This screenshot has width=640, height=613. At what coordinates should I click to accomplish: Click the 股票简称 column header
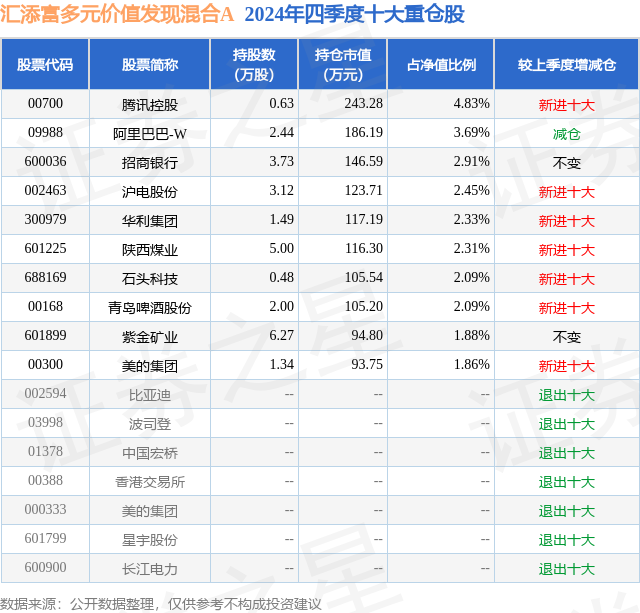pos(149,64)
